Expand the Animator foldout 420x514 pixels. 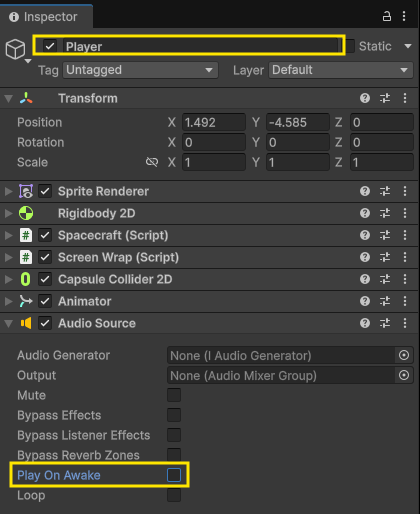(x=8, y=301)
